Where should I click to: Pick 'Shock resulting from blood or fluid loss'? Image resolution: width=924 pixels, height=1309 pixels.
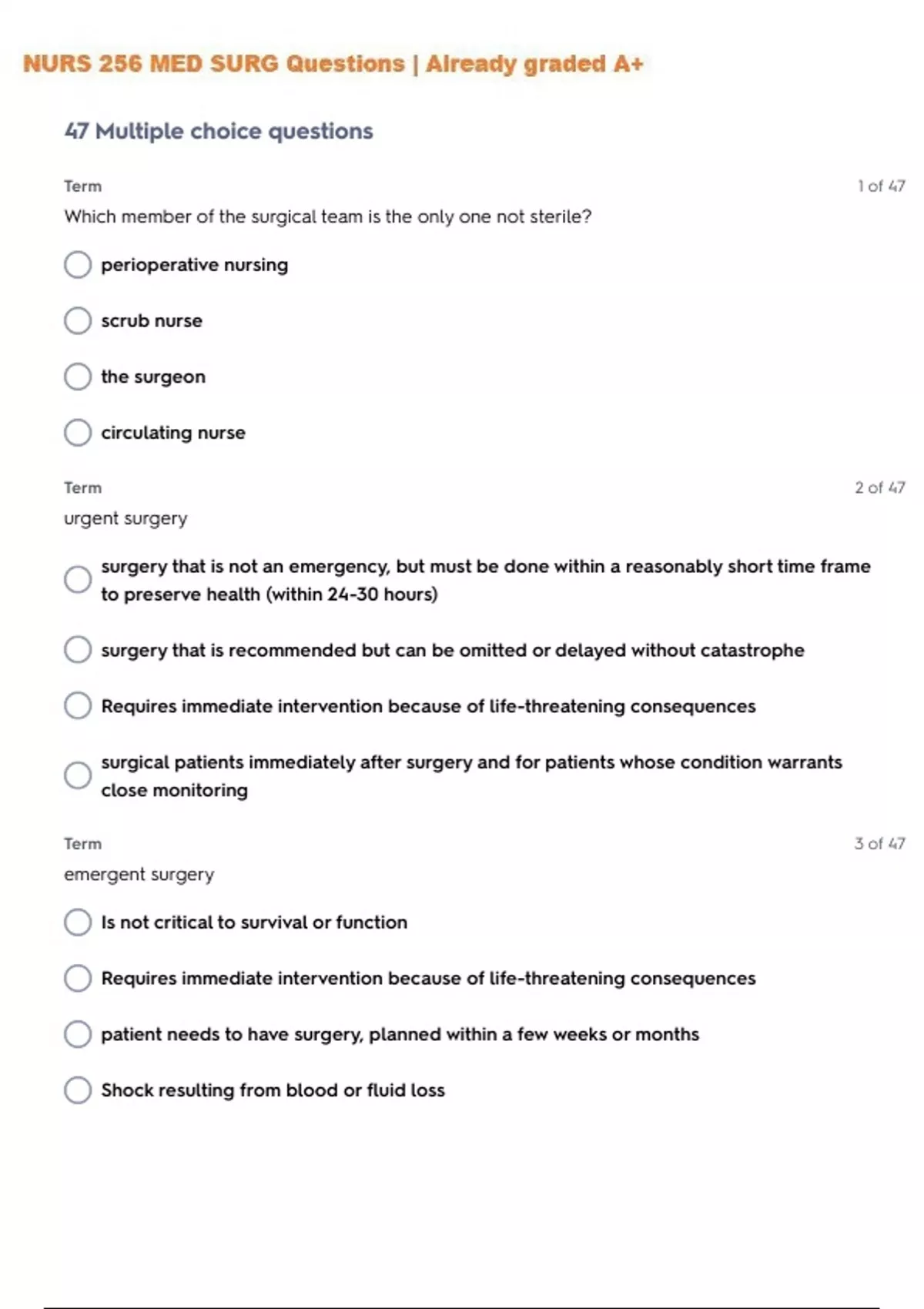pyautogui.click(x=78, y=1090)
